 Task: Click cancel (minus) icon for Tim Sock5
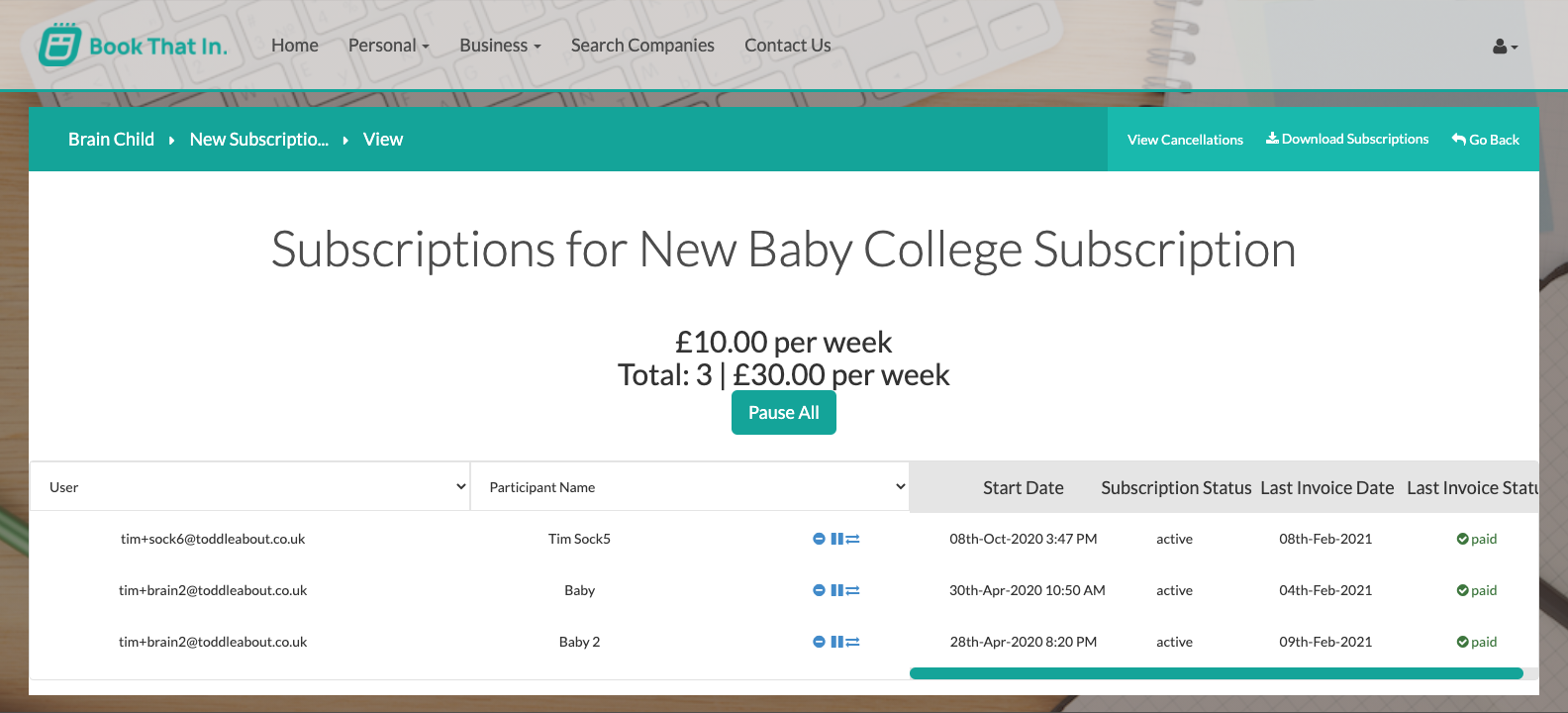819,539
